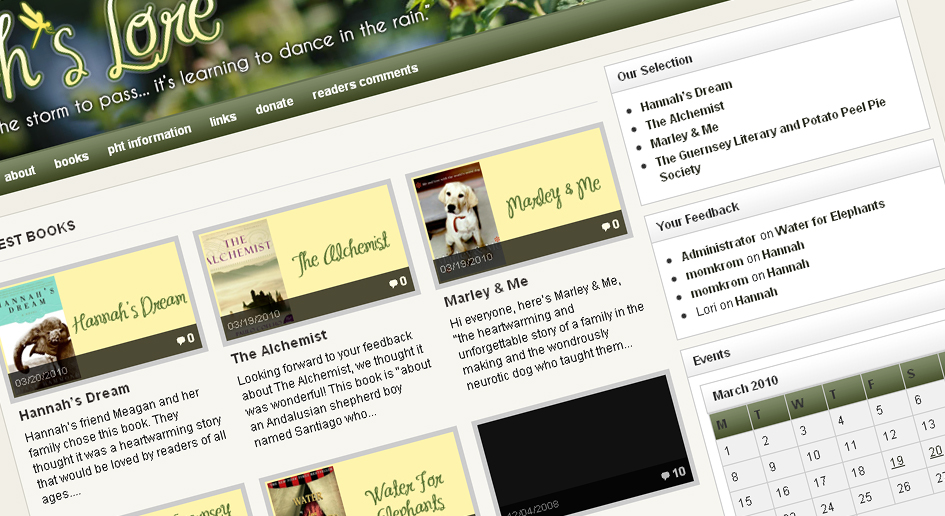Select The Alchemist in Our Selection list
This screenshot has height=516, width=945.
click(685, 116)
